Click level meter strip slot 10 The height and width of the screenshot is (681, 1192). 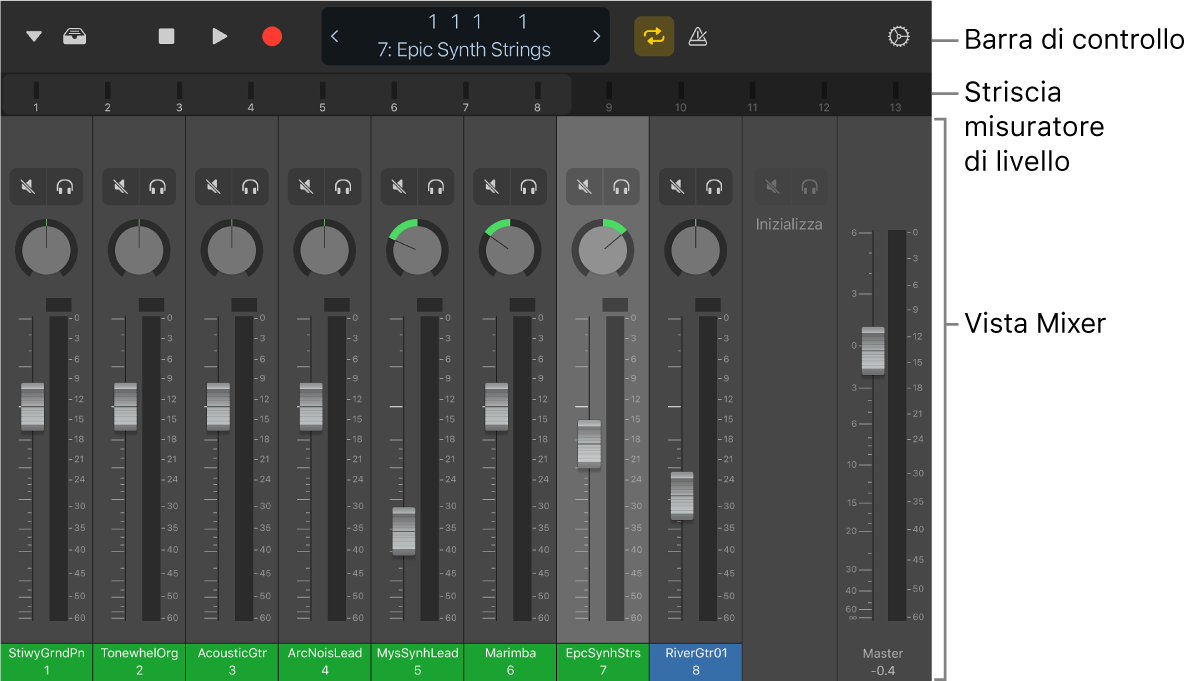[x=680, y=97]
